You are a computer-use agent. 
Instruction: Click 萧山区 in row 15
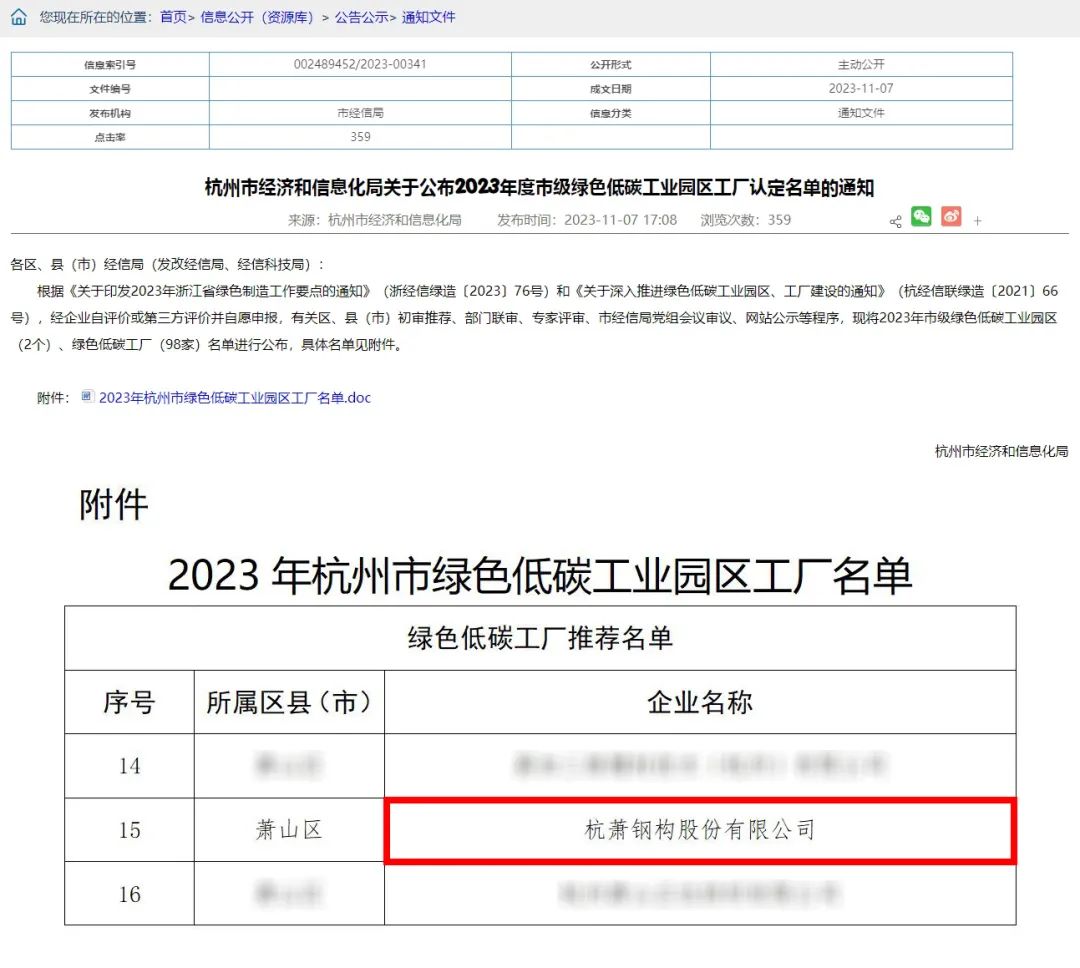coord(289,830)
